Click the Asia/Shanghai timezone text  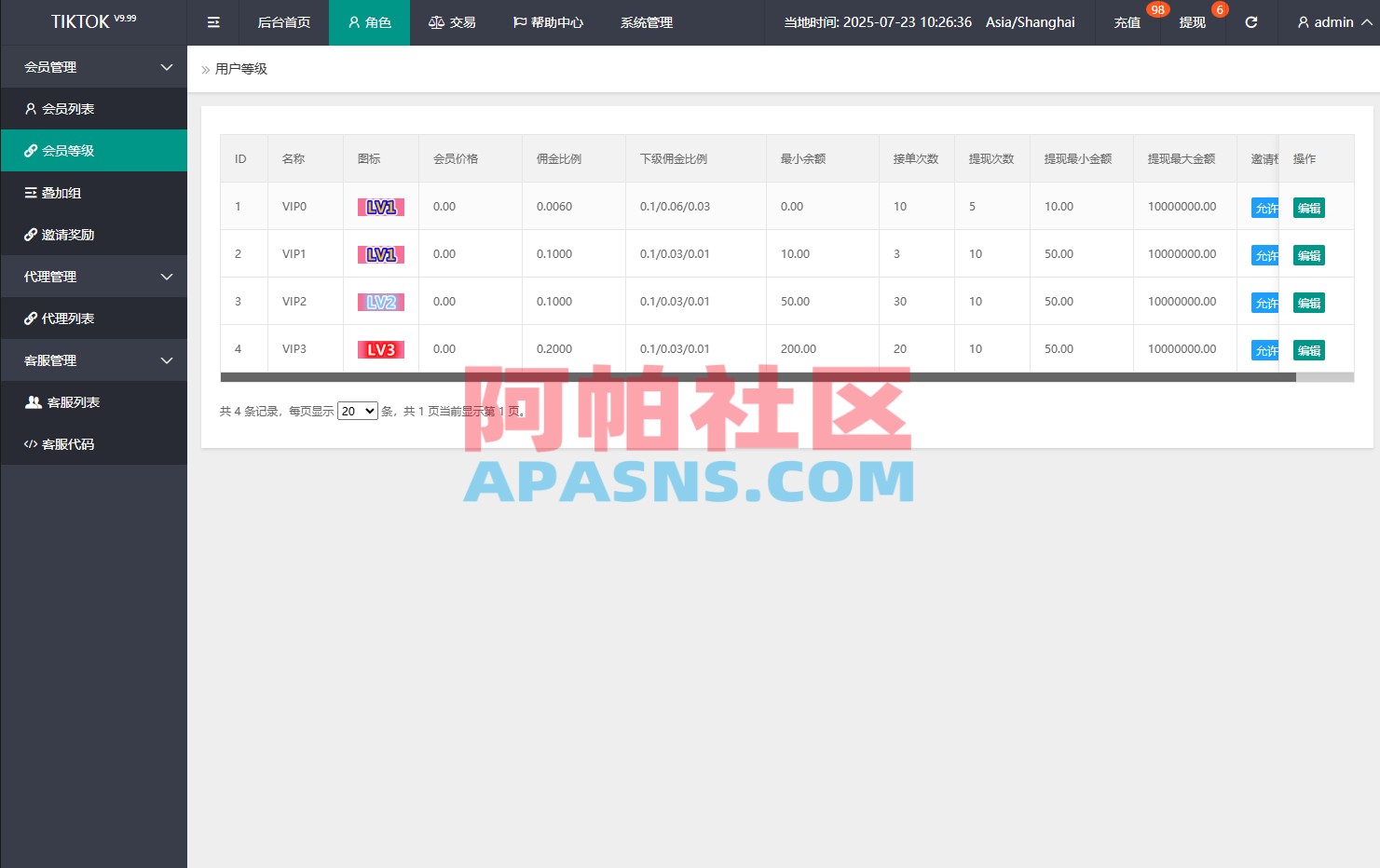coord(1031,22)
